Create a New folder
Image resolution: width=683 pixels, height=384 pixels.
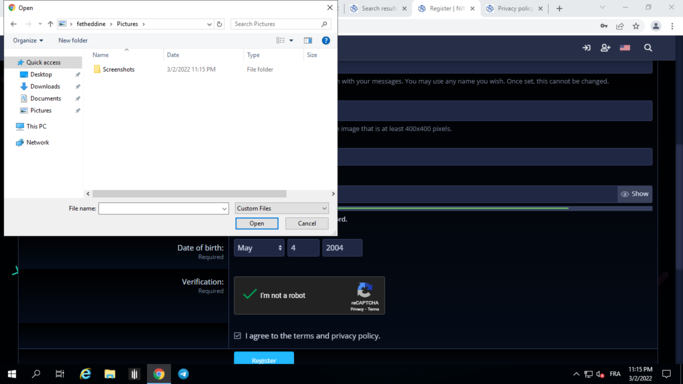pyautogui.click(x=73, y=40)
